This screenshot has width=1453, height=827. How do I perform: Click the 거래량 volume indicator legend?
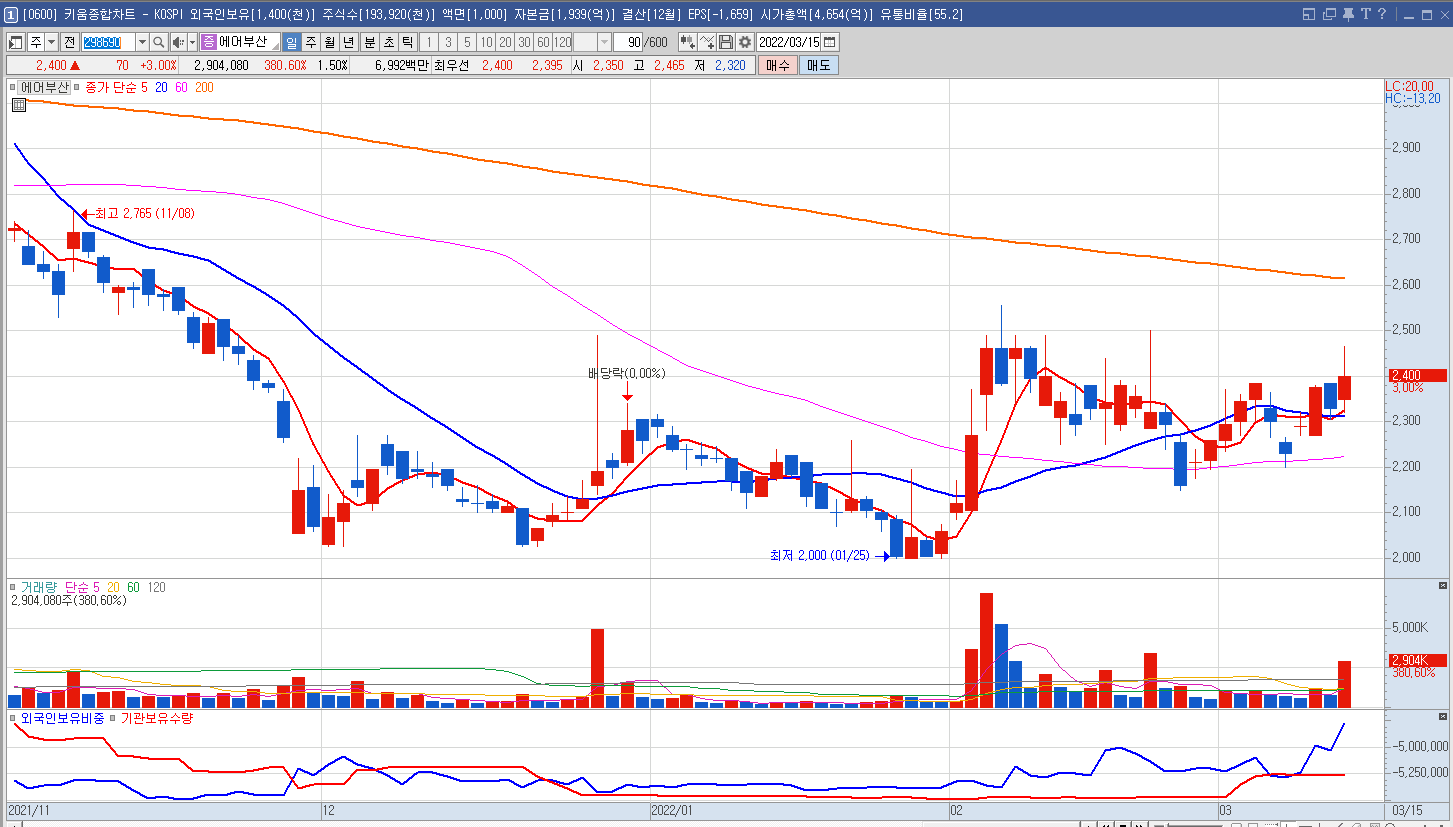click(x=39, y=587)
